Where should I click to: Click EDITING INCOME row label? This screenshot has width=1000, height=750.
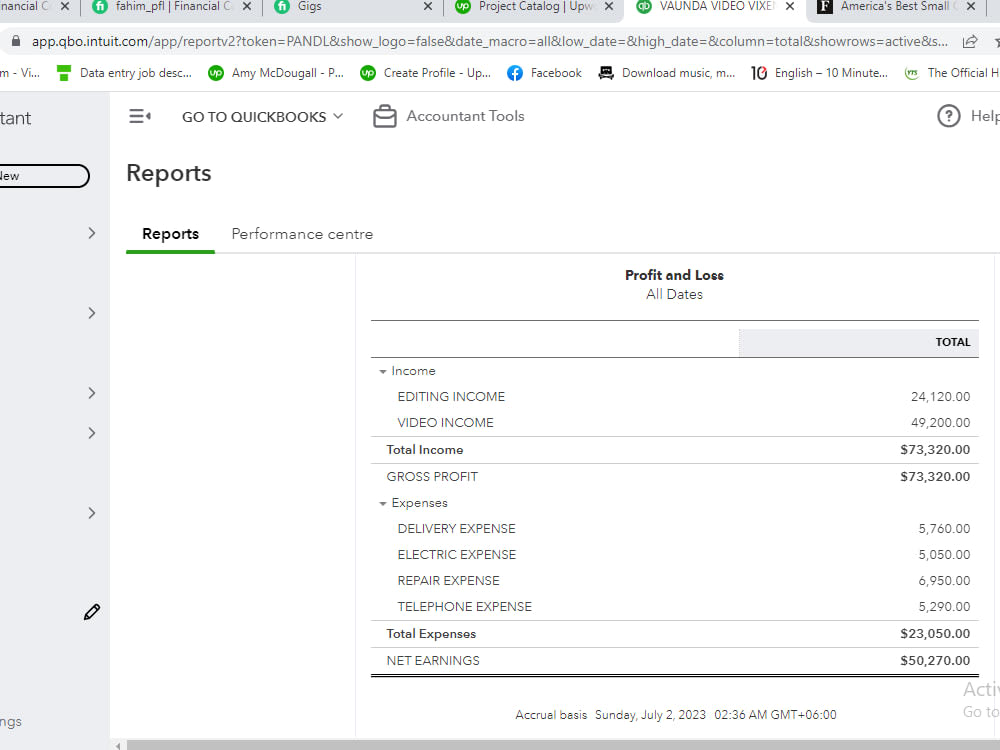click(451, 397)
